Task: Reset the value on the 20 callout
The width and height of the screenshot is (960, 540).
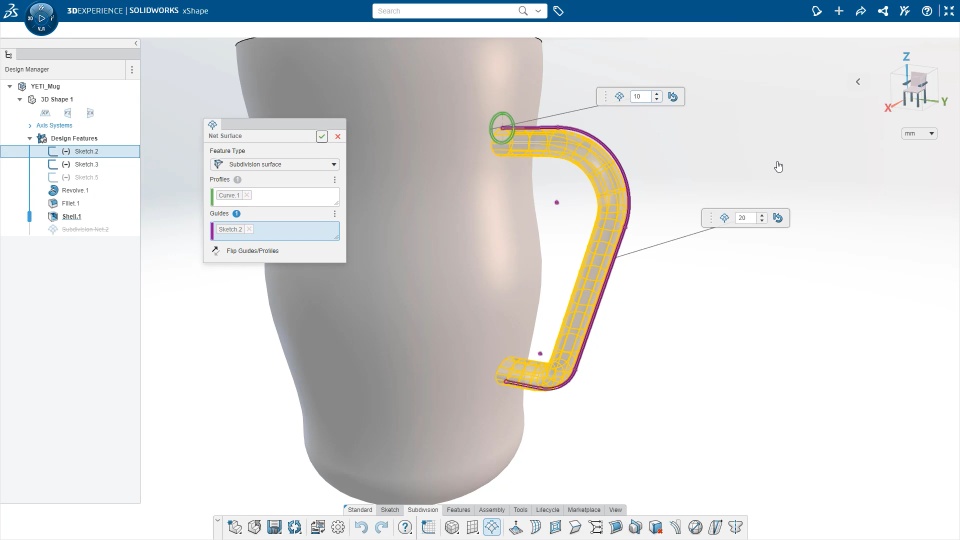Action: coord(778,218)
